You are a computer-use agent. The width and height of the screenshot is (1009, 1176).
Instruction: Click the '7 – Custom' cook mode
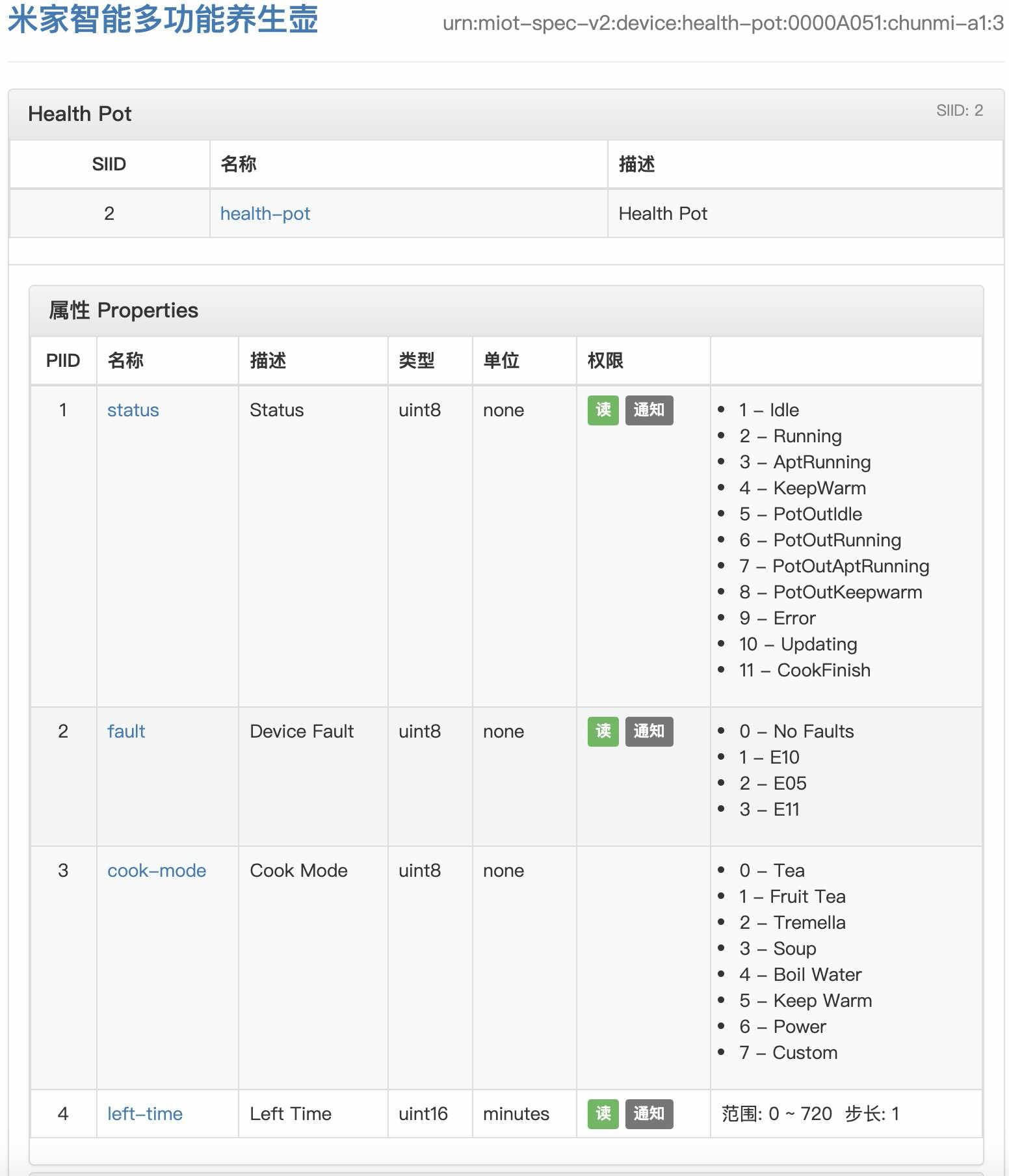pos(789,1052)
